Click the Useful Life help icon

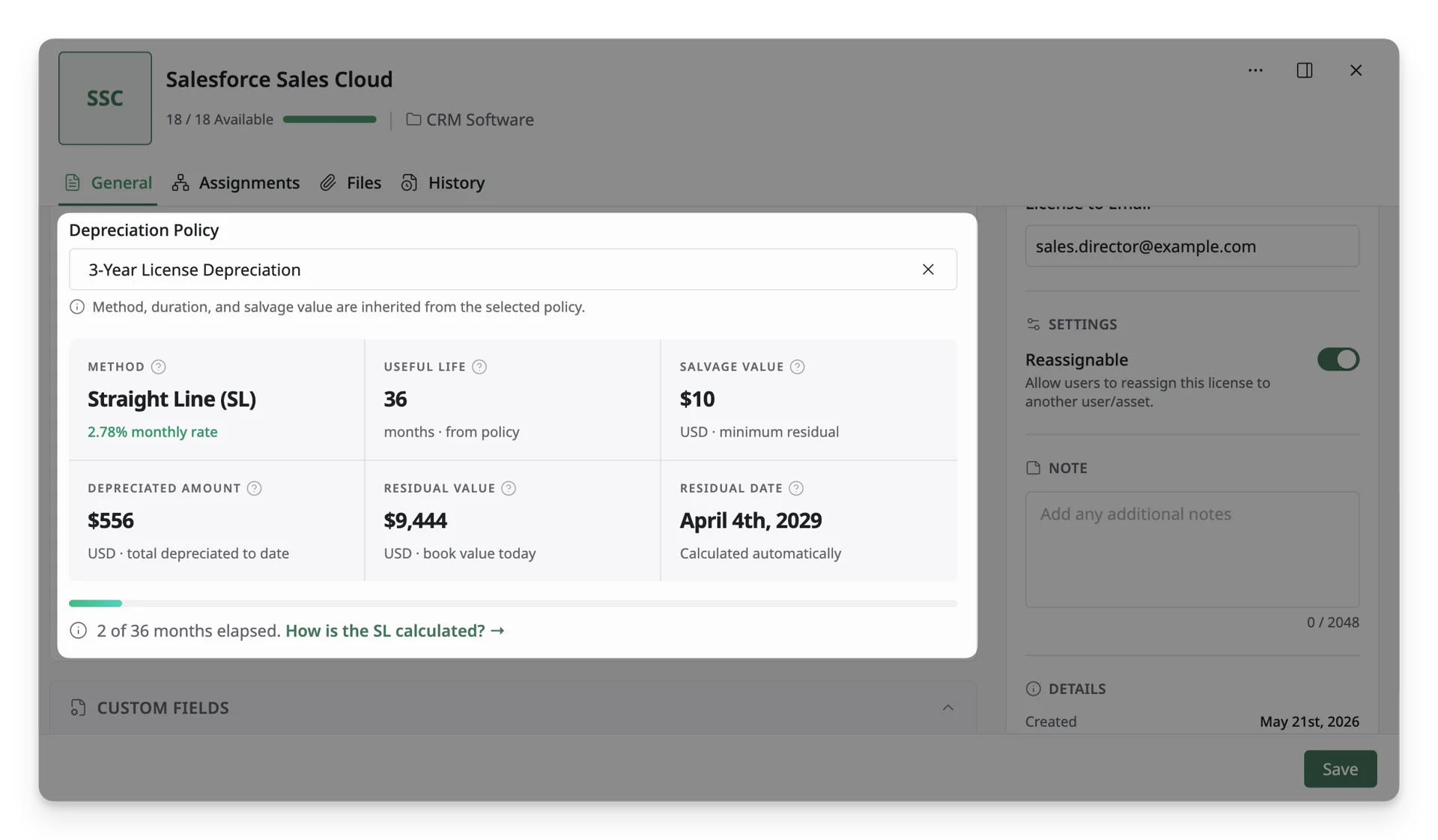pyautogui.click(x=479, y=367)
